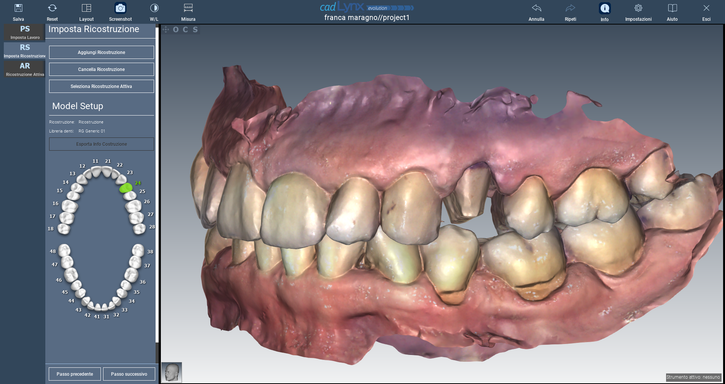Click Cancella Ricostruzione button

[x=101, y=69]
